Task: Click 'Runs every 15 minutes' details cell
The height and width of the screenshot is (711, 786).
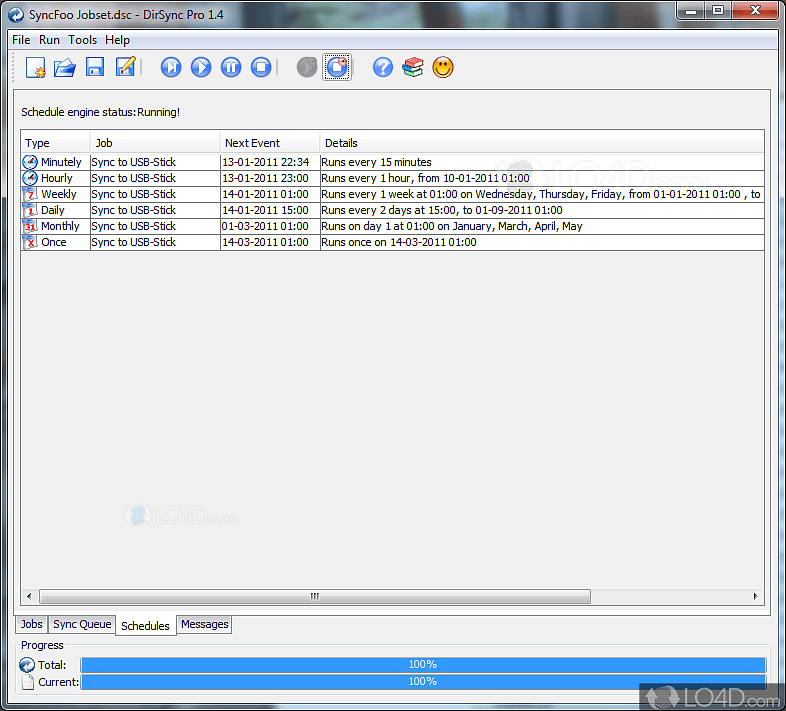Action: click(542, 162)
